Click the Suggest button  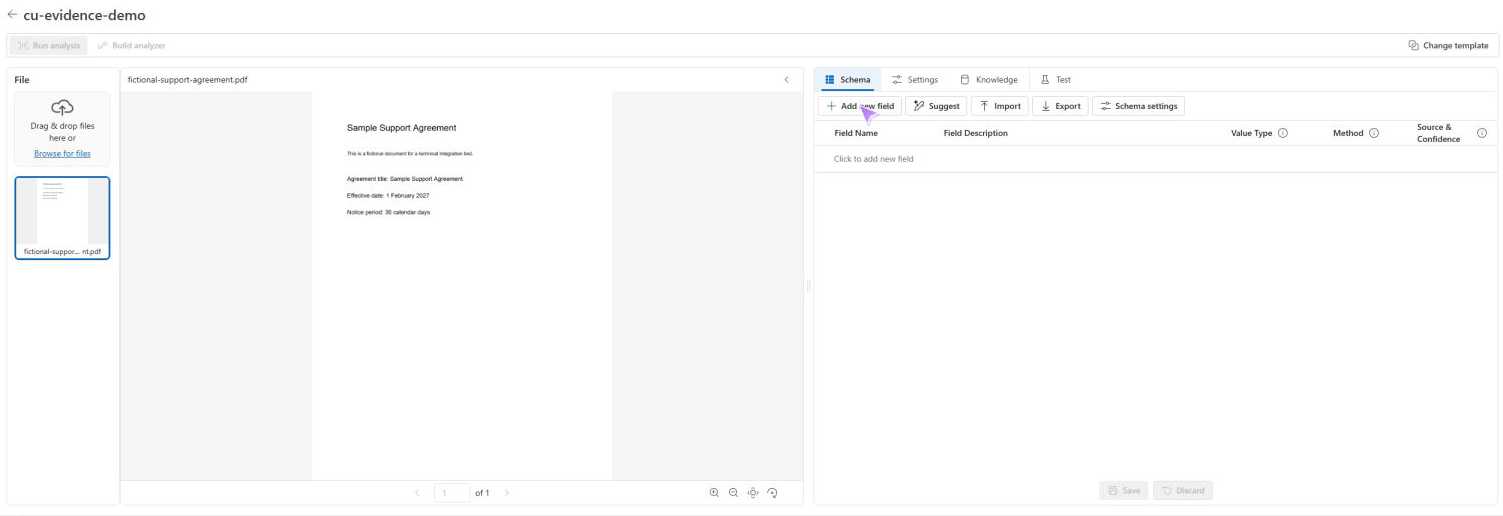pyautogui.click(x=936, y=106)
